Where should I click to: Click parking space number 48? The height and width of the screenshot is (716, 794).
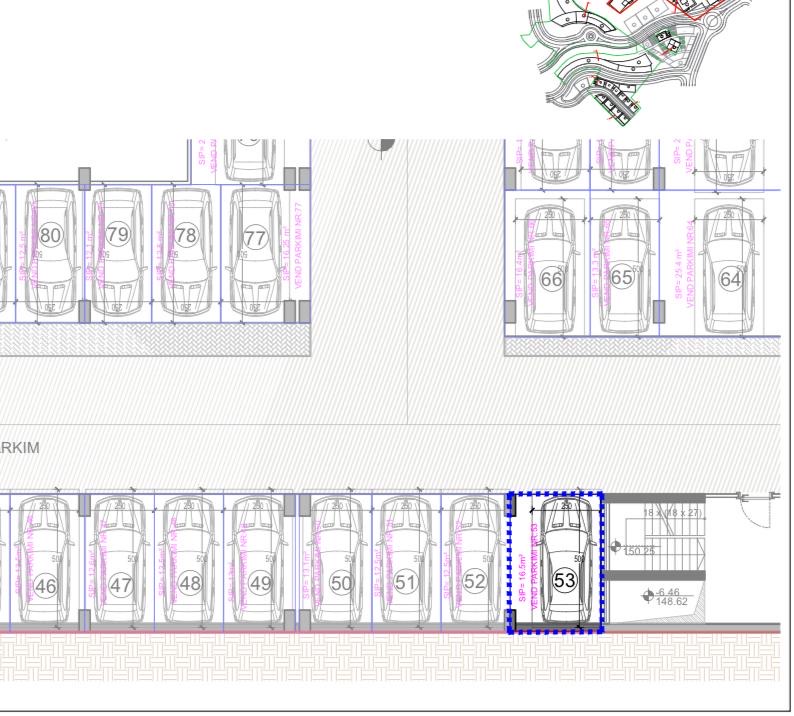click(x=190, y=583)
